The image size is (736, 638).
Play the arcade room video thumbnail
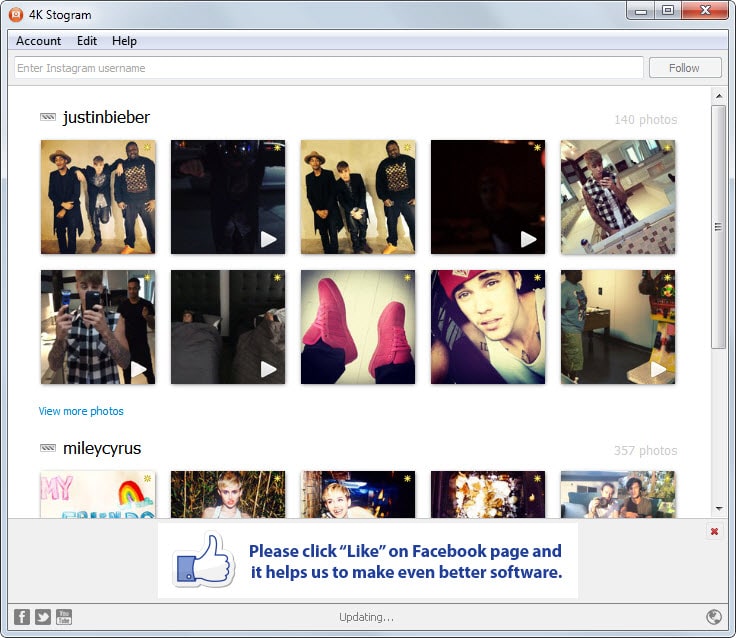click(618, 327)
